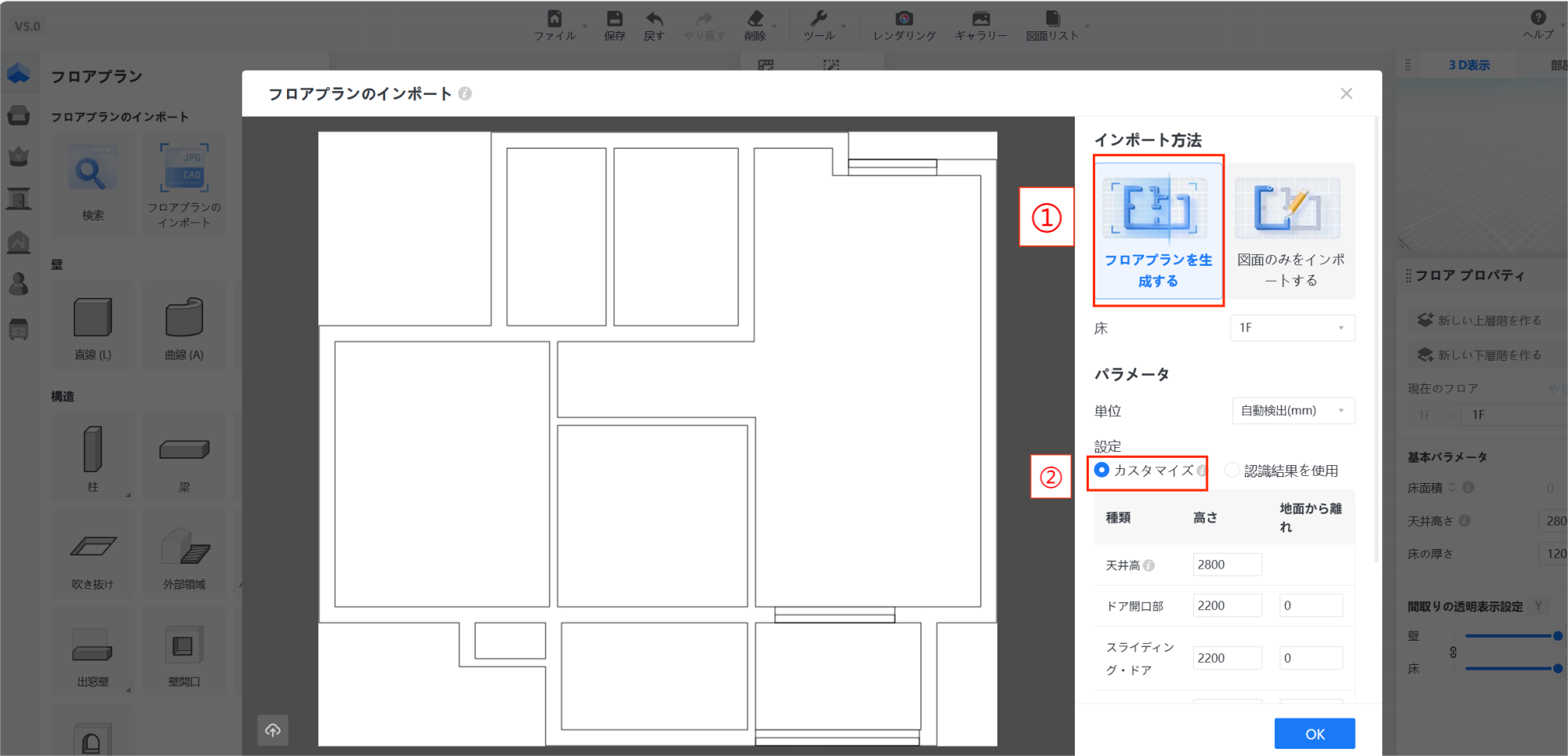Open the sofa furniture sidebar icon
Viewport: 1568px width, 756px height.
pos(19,115)
